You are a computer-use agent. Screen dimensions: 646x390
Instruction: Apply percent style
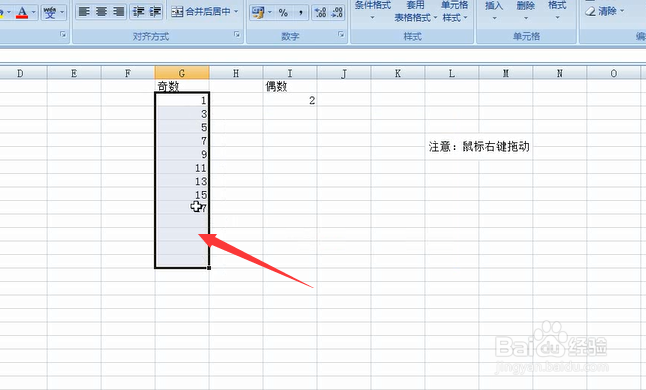click(x=283, y=12)
